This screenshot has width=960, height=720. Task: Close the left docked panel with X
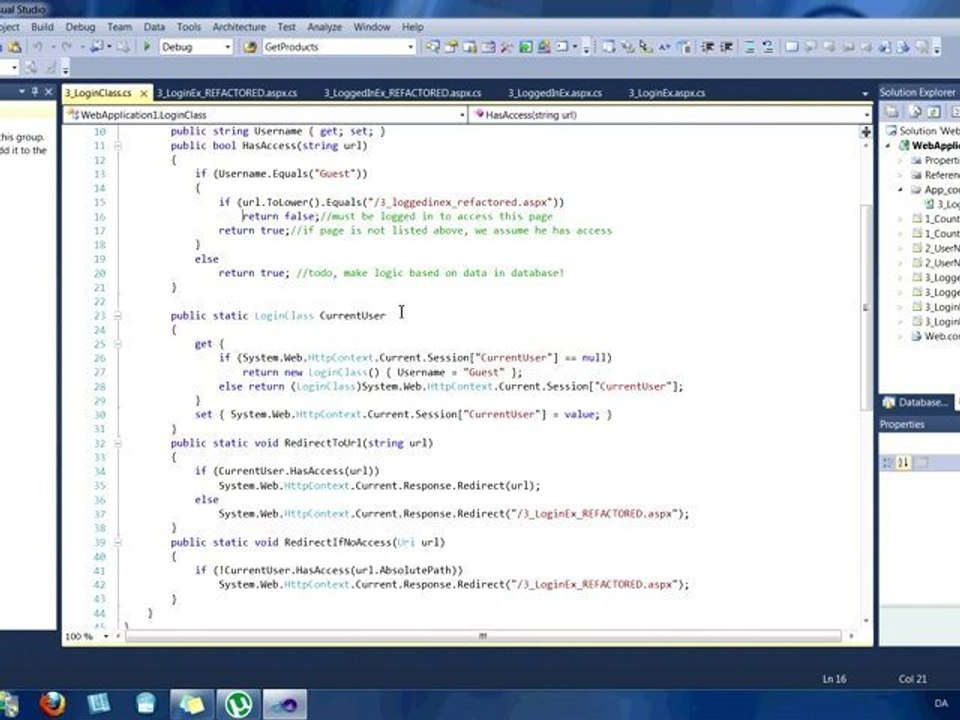(48, 91)
